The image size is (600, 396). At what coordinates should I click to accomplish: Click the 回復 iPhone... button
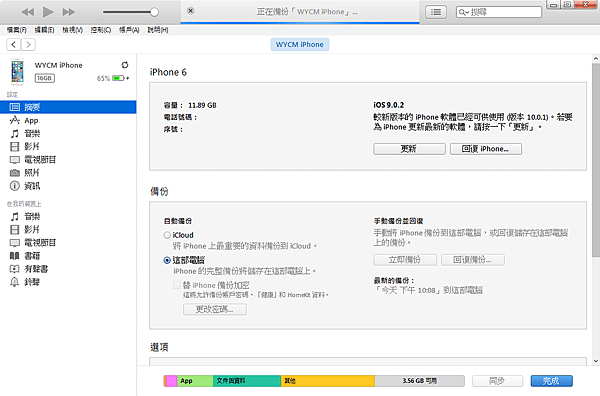(x=486, y=149)
